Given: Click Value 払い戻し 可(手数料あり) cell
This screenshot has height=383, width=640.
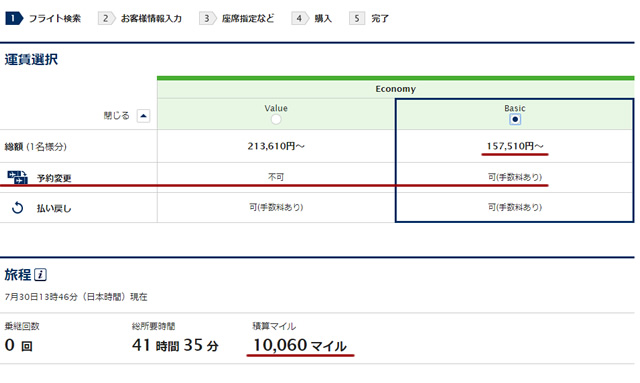Looking at the screenshot, I should tap(276, 207).
